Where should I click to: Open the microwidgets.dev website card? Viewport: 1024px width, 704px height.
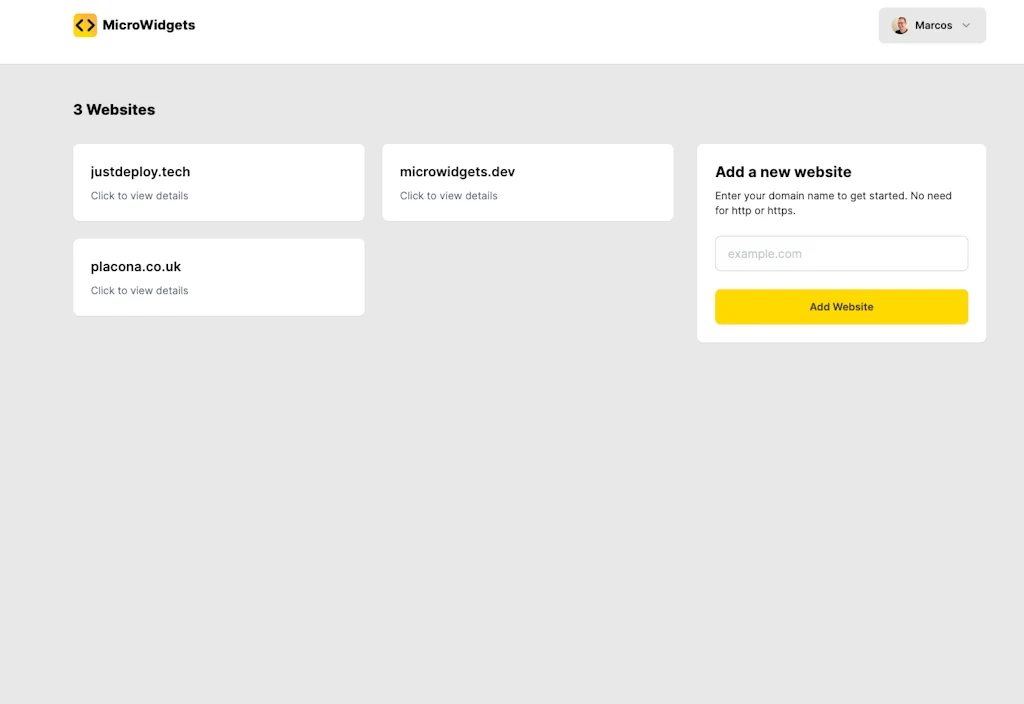pyautogui.click(x=527, y=182)
